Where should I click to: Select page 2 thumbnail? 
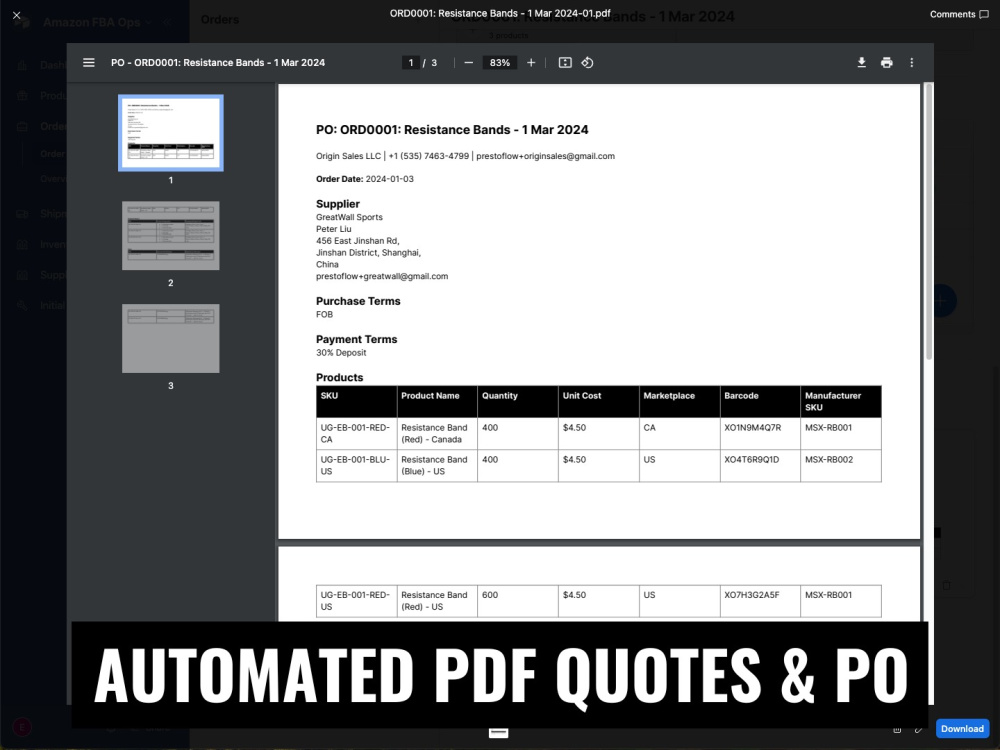(x=171, y=235)
